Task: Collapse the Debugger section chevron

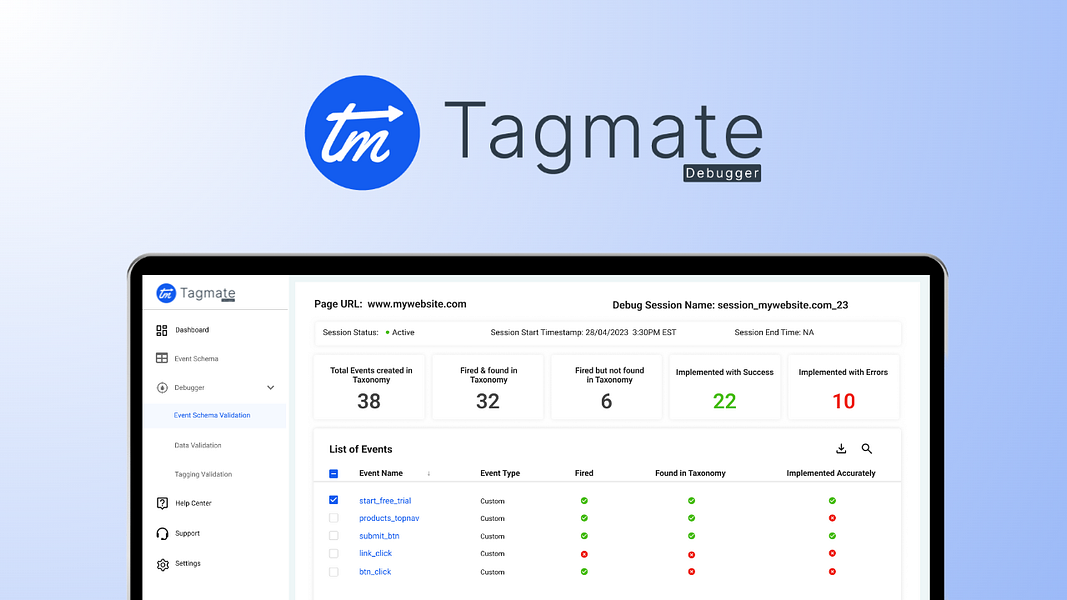Action: click(x=270, y=386)
